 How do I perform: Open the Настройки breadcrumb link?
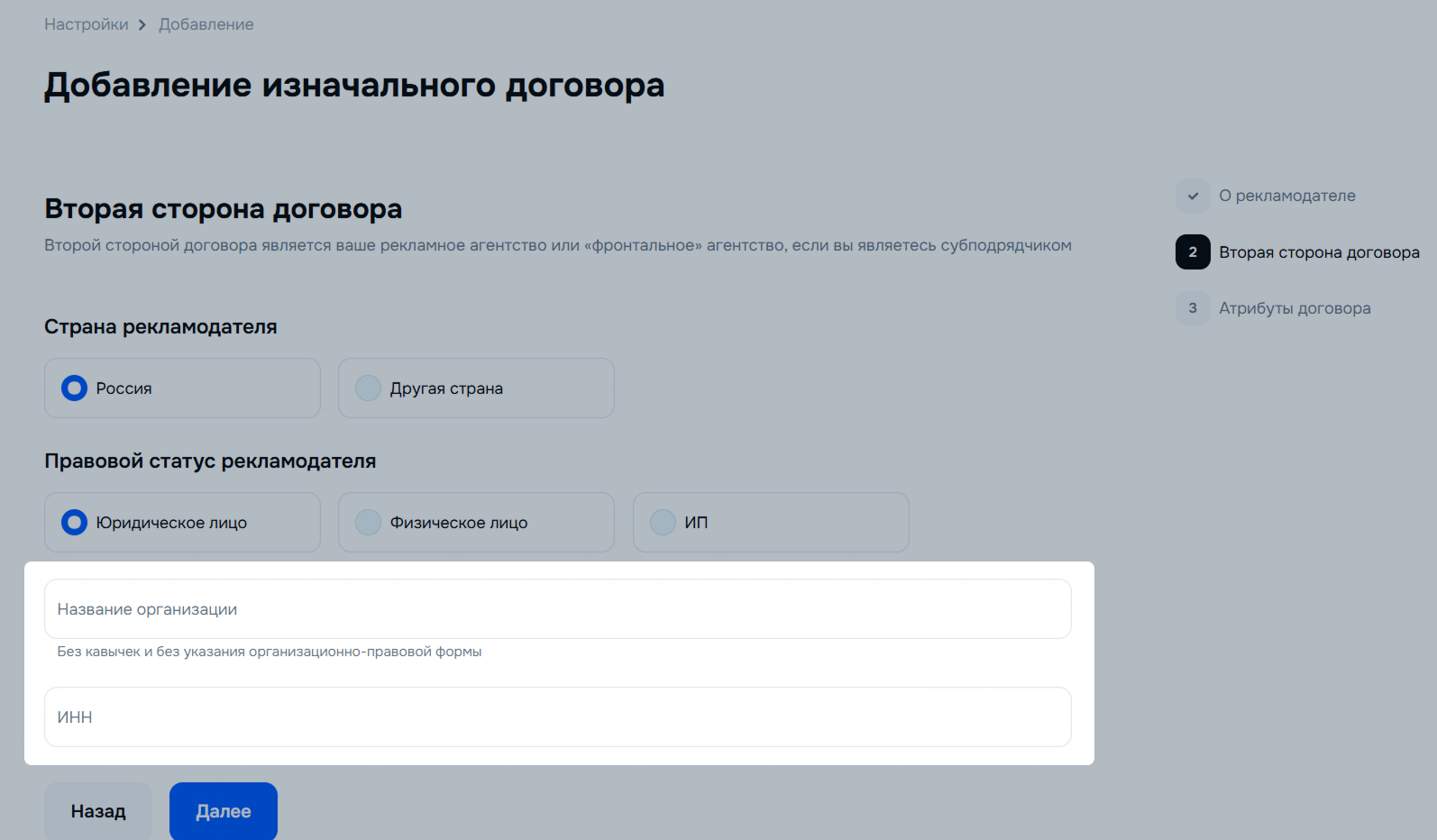(x=87, y=24)
